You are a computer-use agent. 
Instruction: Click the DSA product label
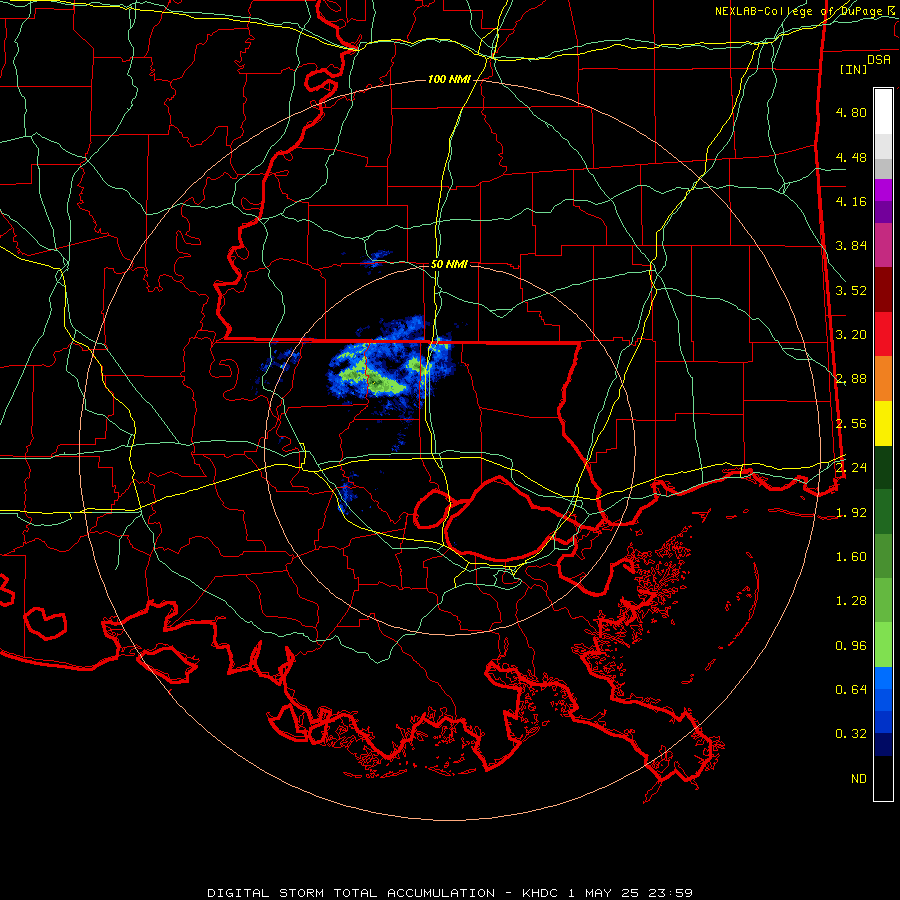point(879,60)
